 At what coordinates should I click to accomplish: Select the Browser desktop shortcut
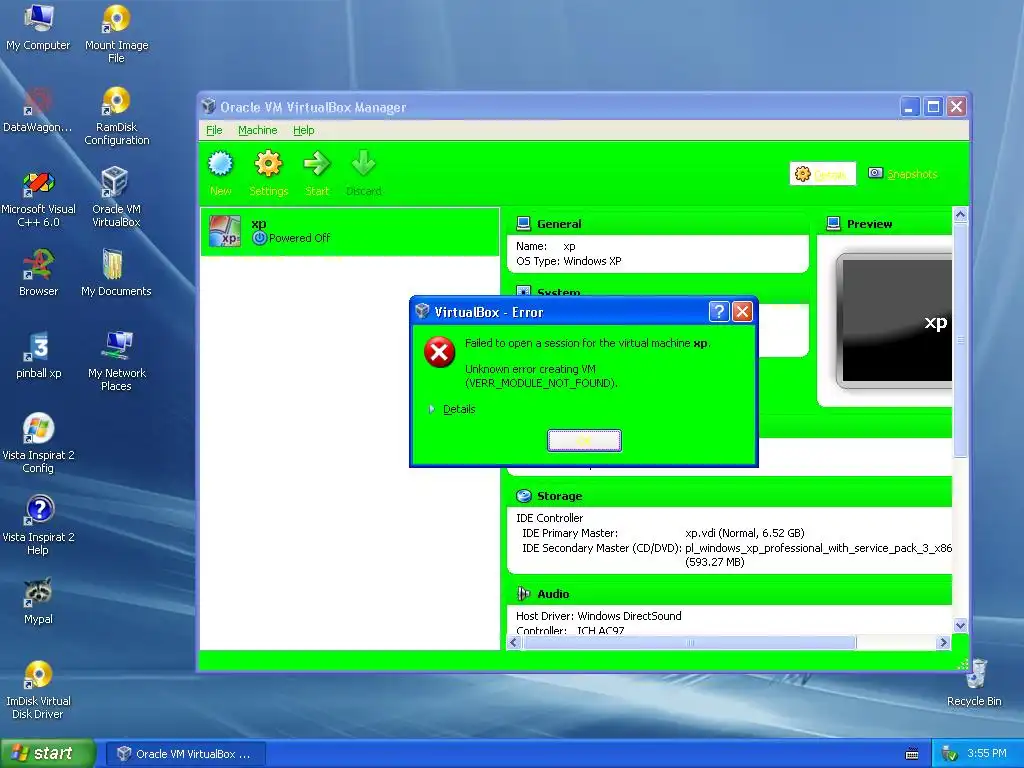(38, 273)
